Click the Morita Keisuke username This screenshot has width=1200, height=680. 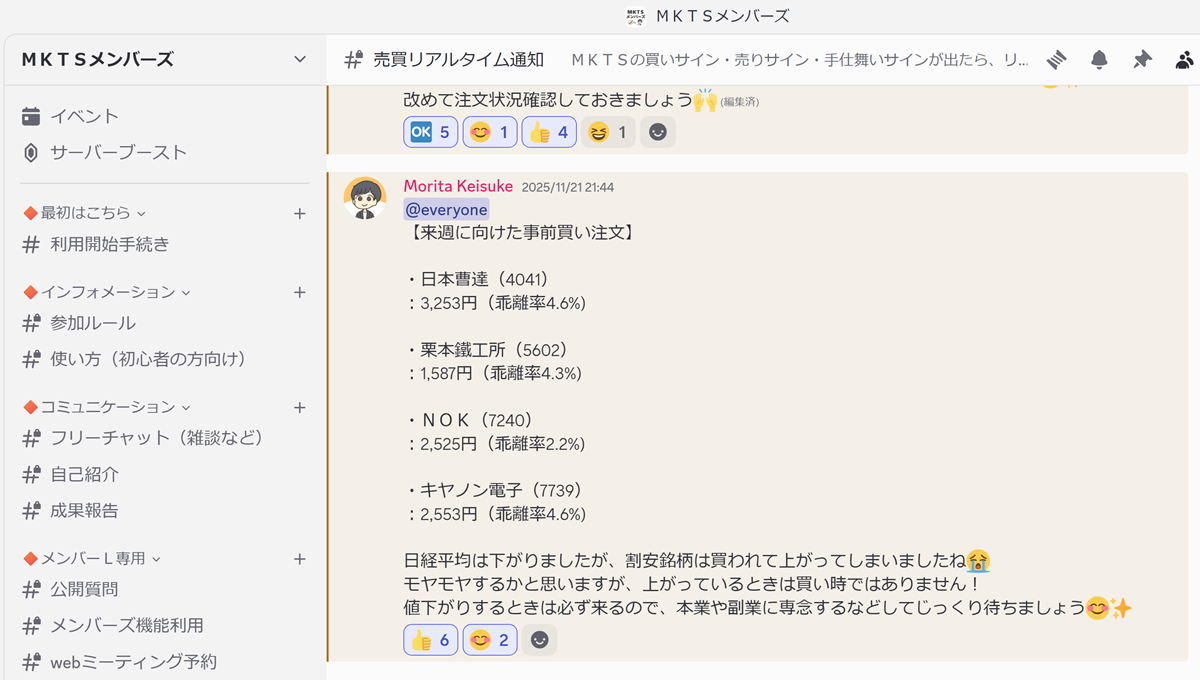[x=458, y=187]
